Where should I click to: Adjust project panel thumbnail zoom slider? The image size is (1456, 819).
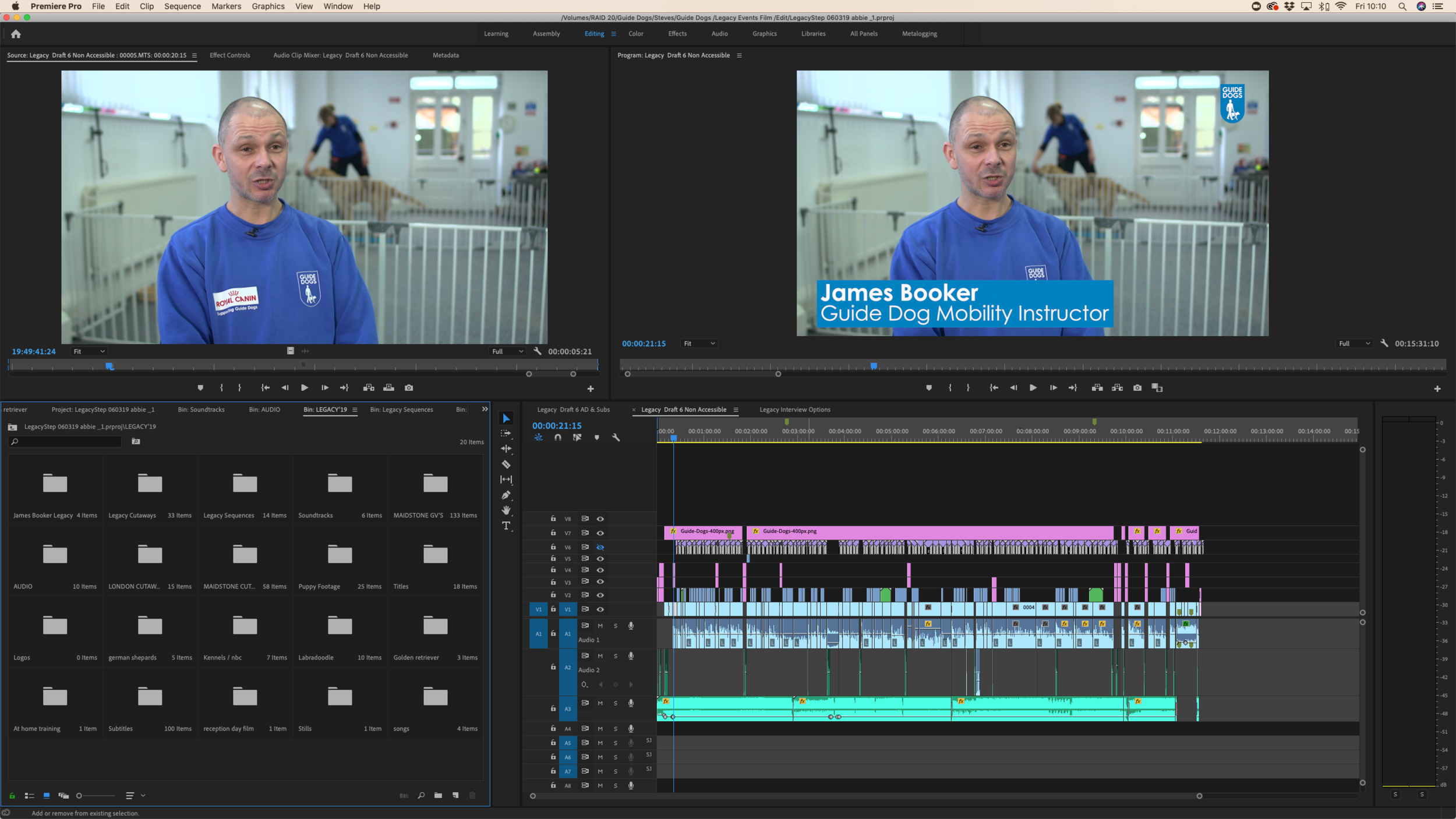[96, 795]
